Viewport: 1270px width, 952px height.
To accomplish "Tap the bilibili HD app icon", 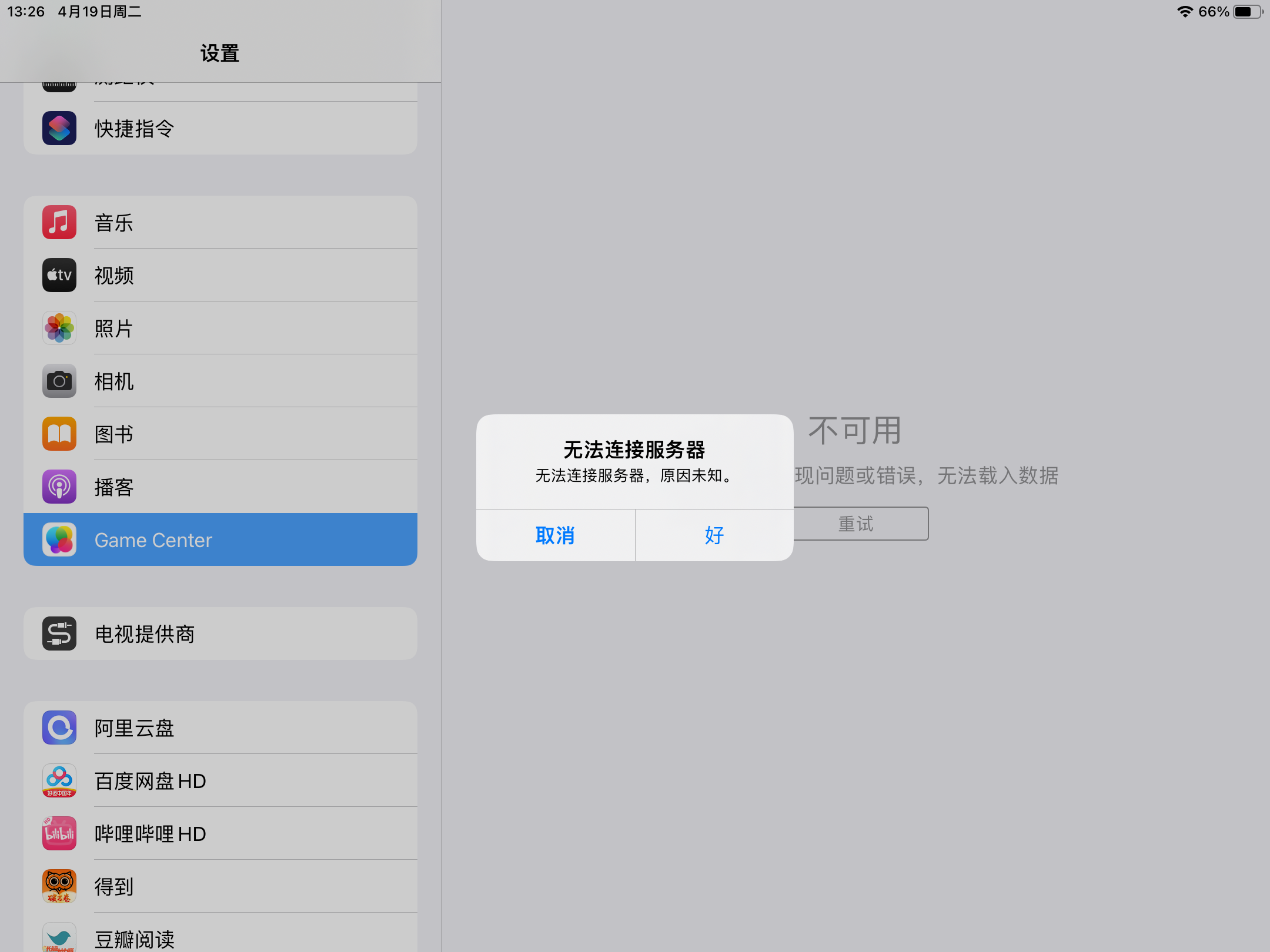I will coord(59,833).
